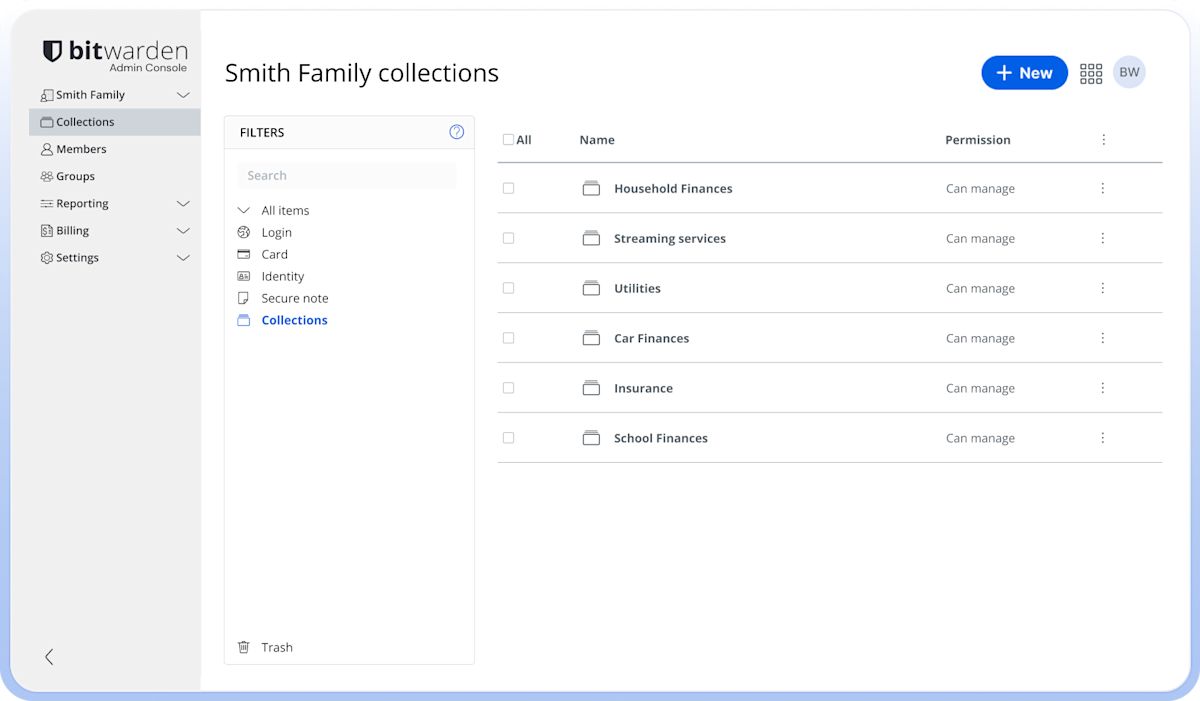Open the product switcher grid icon
This screenshot has height=701, width=1200.
click(1091, 72)
